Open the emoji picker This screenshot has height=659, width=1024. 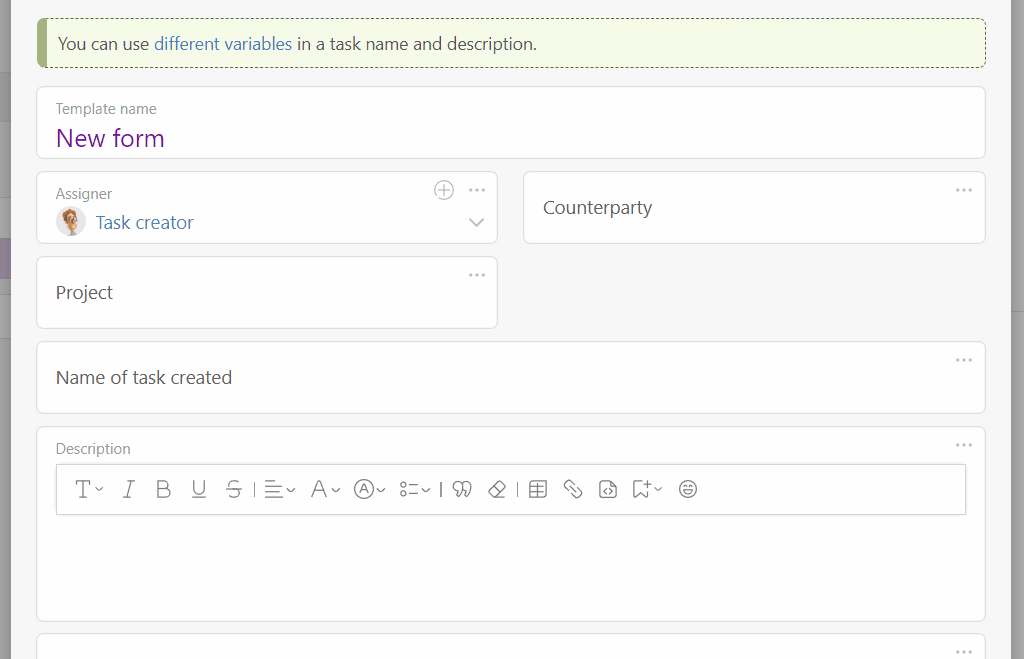pos(688,489)
